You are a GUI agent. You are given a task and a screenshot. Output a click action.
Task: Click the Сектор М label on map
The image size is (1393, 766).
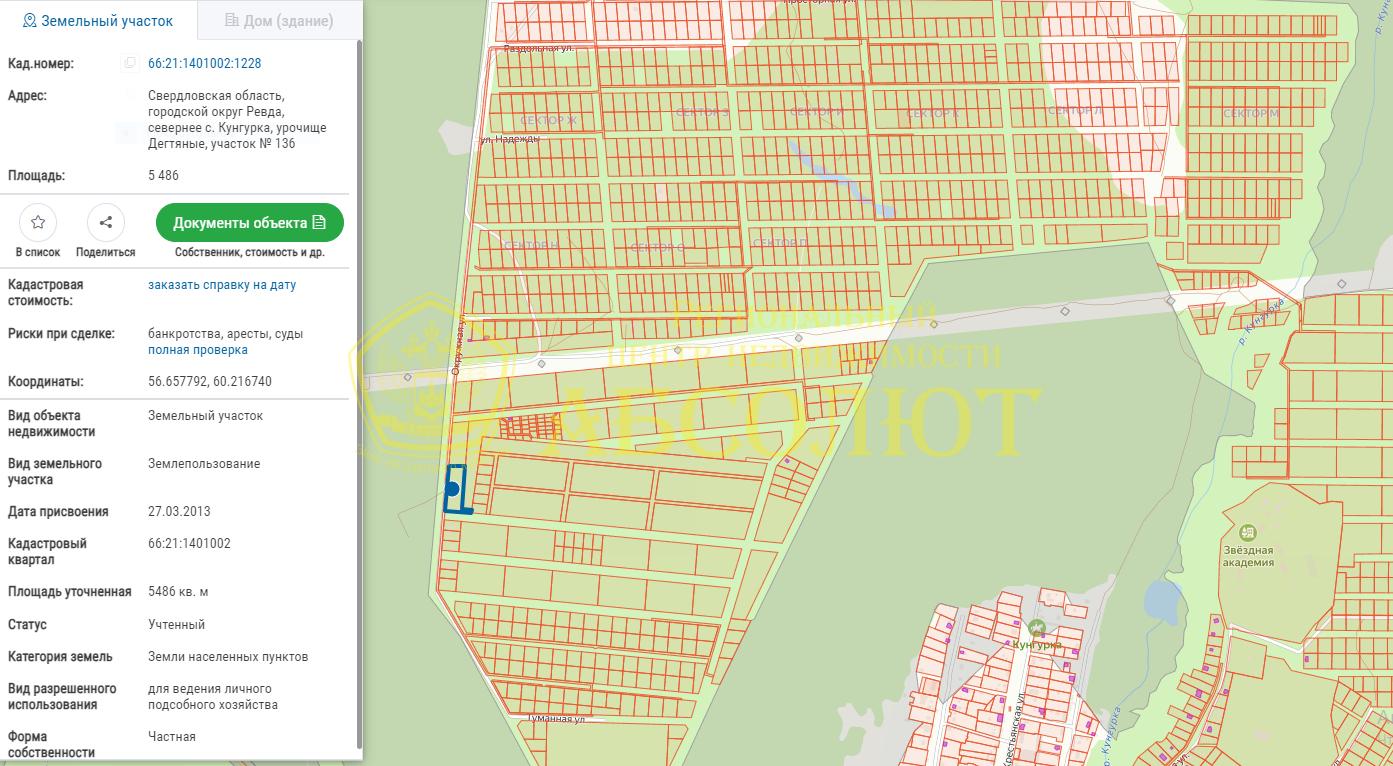point(1251,114)
